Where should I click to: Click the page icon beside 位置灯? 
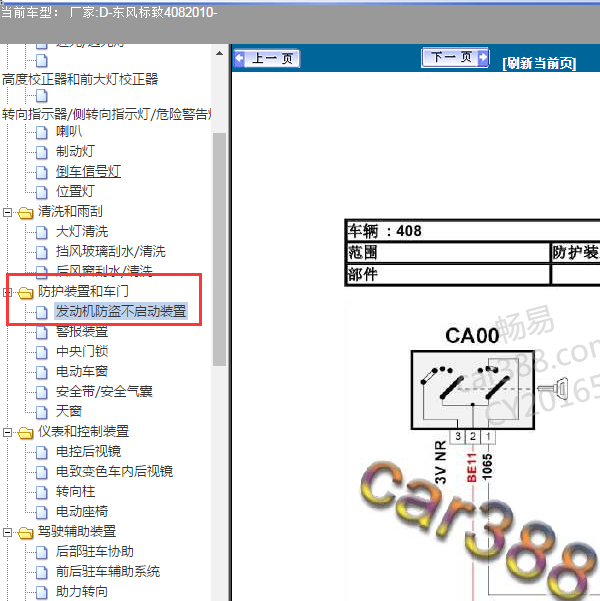[42, 192]
